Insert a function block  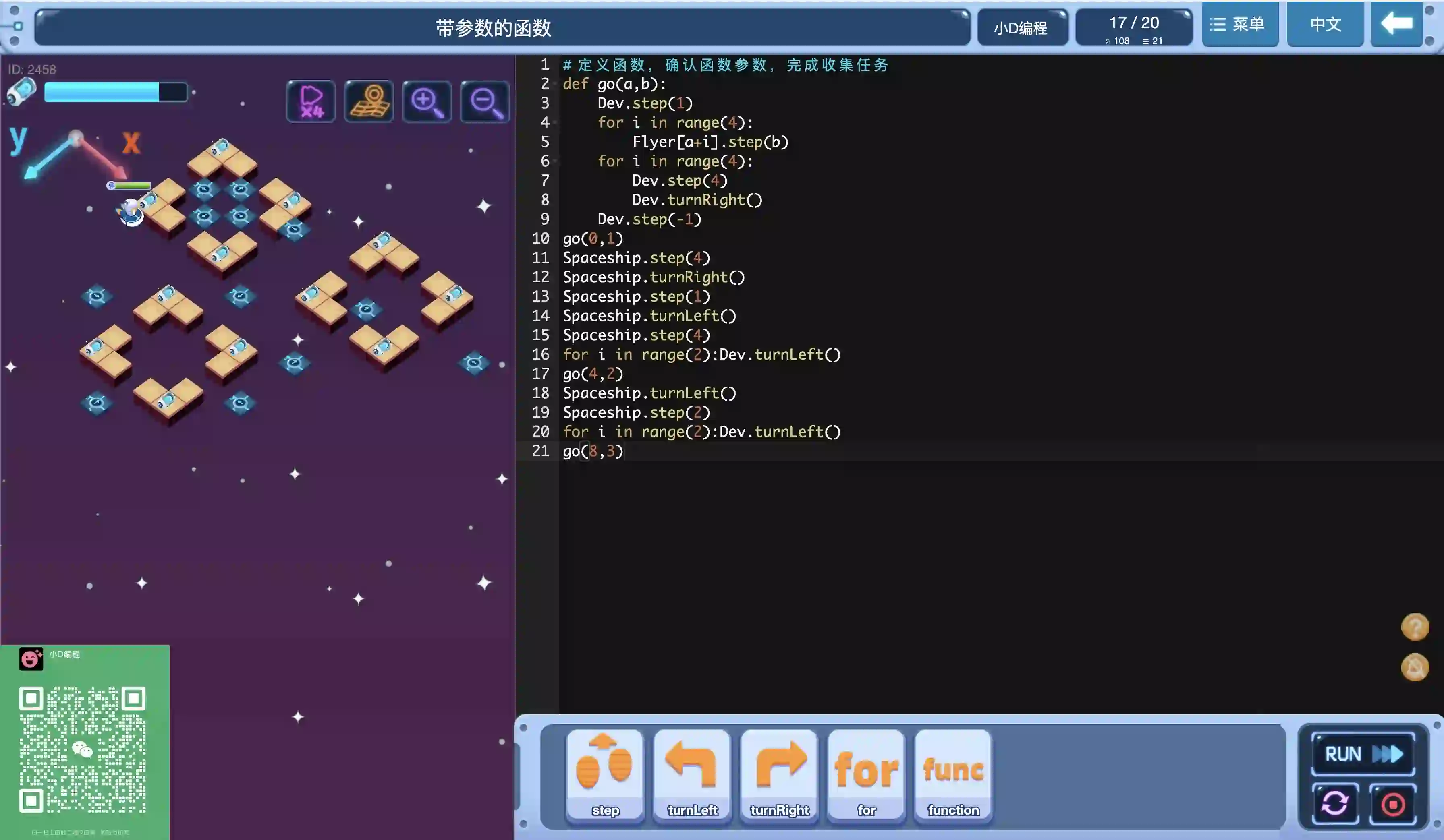click(953, 774)
